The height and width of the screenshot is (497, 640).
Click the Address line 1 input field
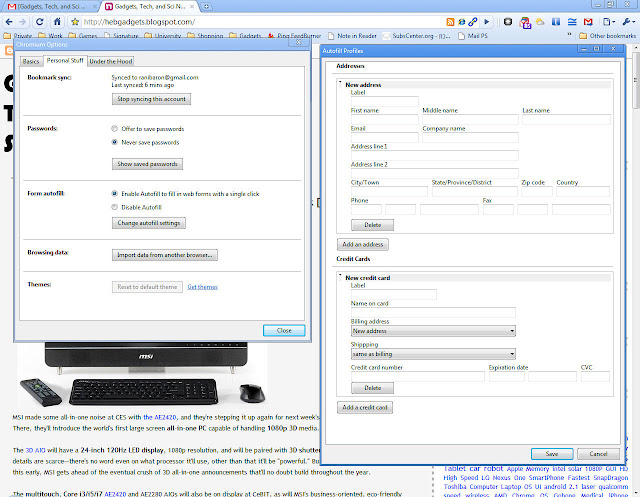435,155
